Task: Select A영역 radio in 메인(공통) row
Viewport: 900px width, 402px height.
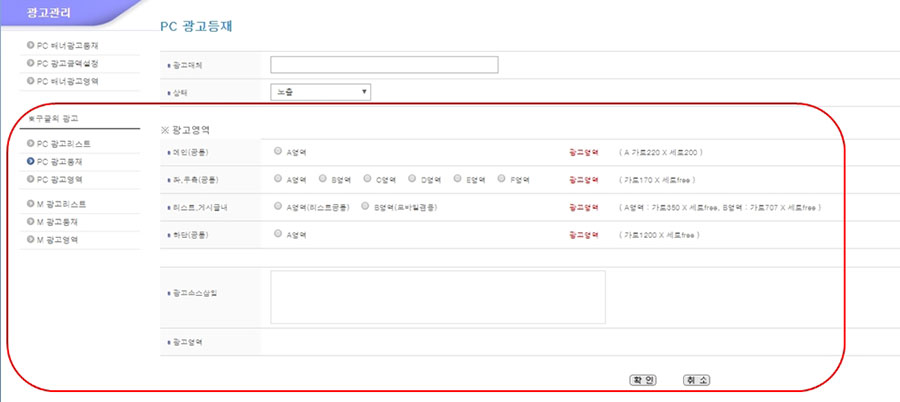Action: pos(277,152)
